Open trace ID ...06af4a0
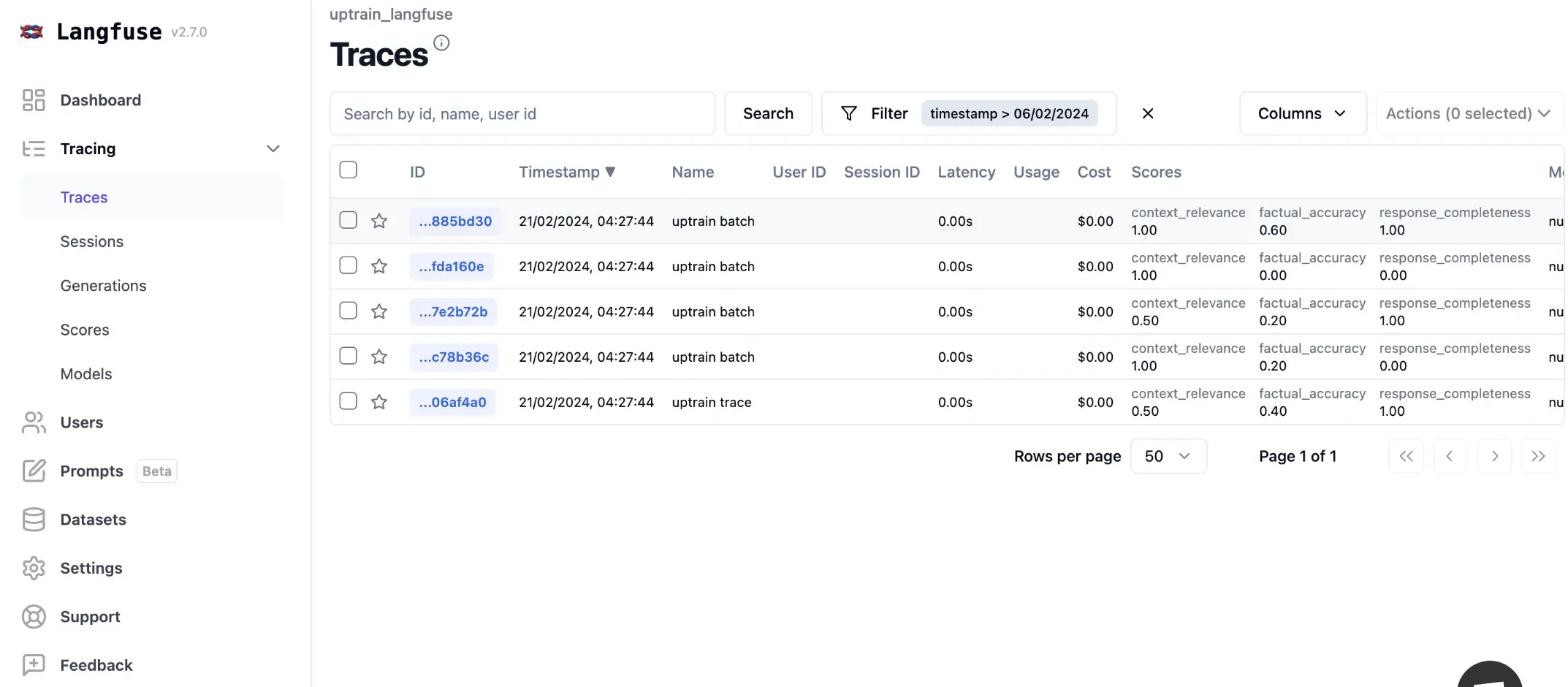Screen dimensions: 1568x687 click(452, 402)
